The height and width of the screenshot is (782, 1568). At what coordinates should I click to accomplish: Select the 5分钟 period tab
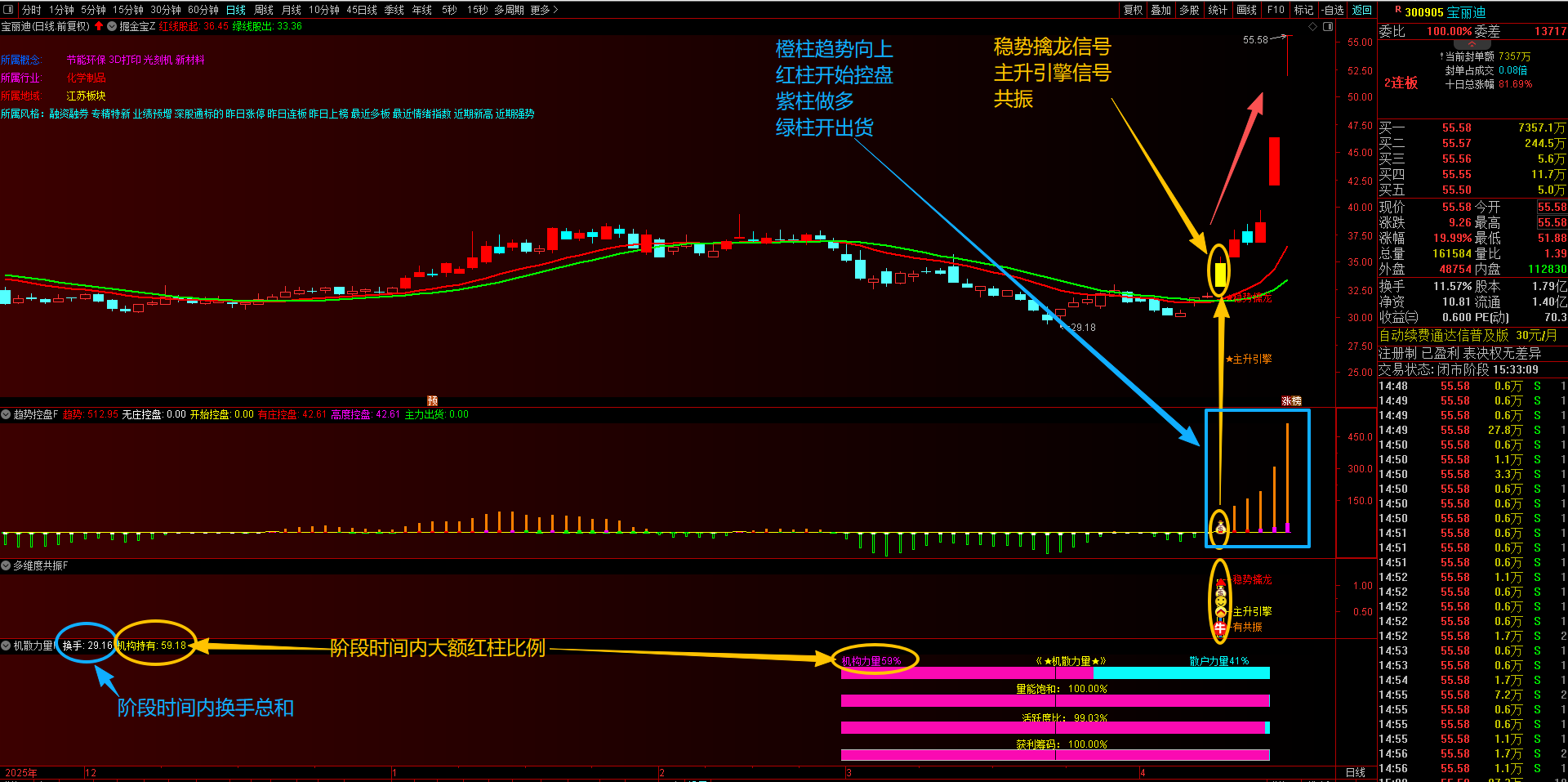tap(93, 10)
